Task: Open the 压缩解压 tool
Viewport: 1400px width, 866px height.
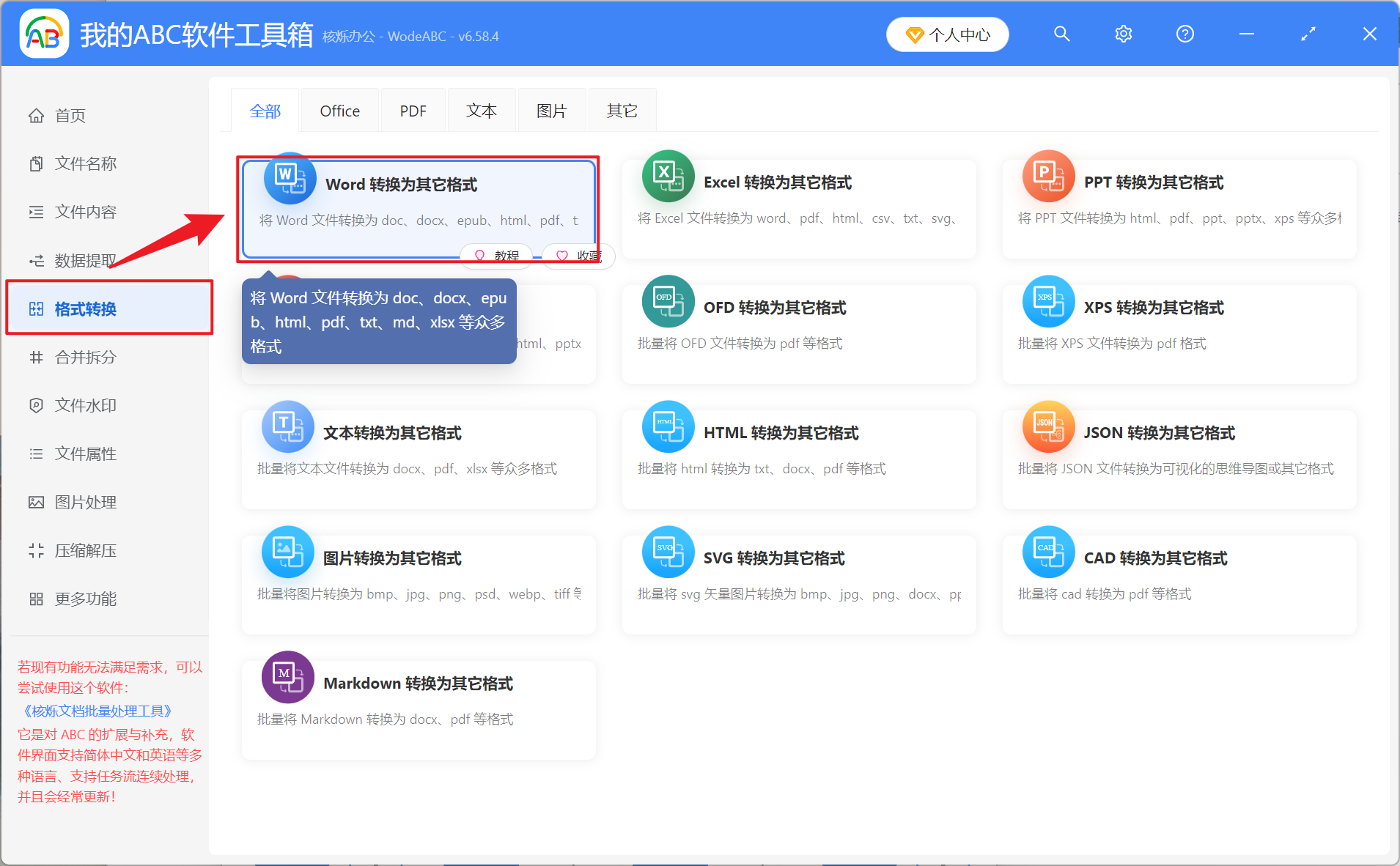Action: (84, 550)
